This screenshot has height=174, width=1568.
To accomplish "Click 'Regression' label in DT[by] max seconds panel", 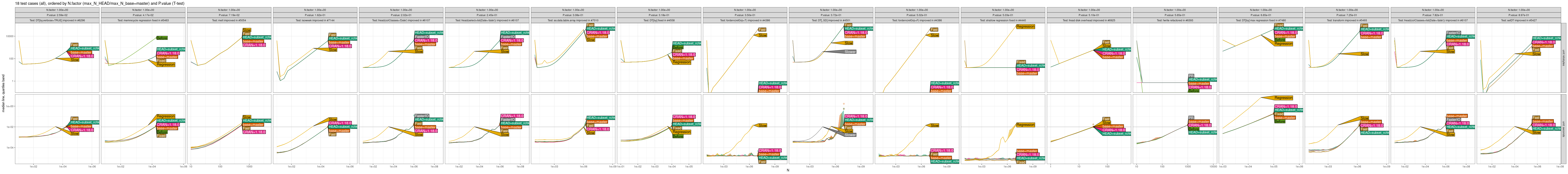I will click(1283, 98).
